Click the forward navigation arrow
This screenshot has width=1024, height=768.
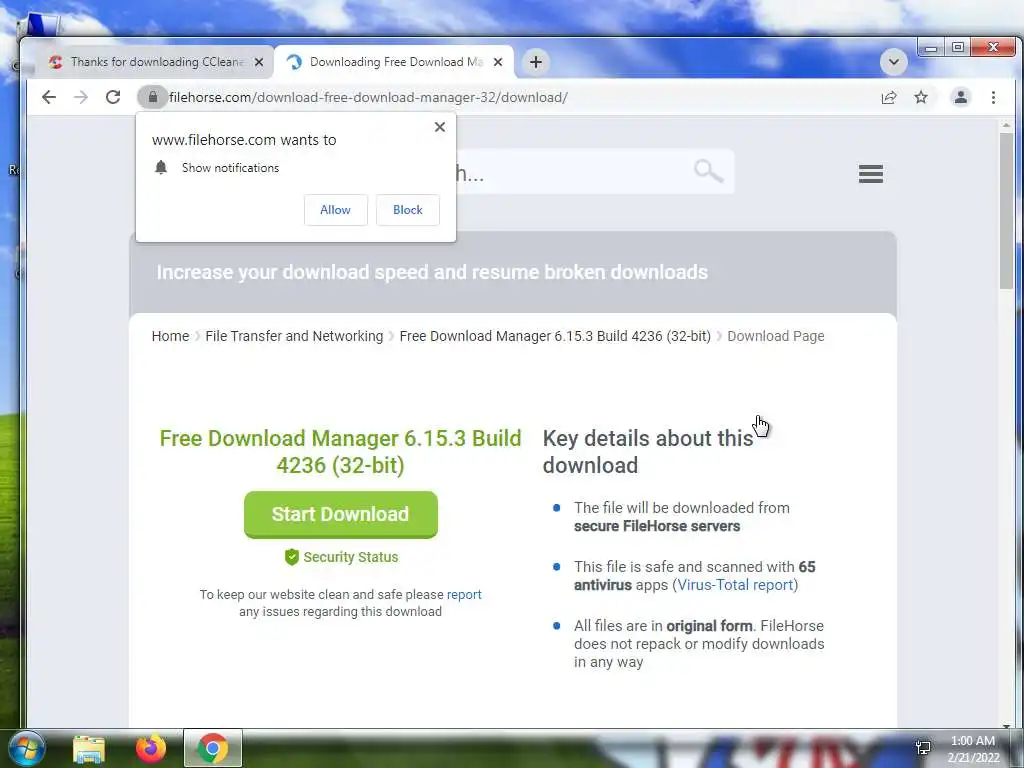(x=80, y=97)
